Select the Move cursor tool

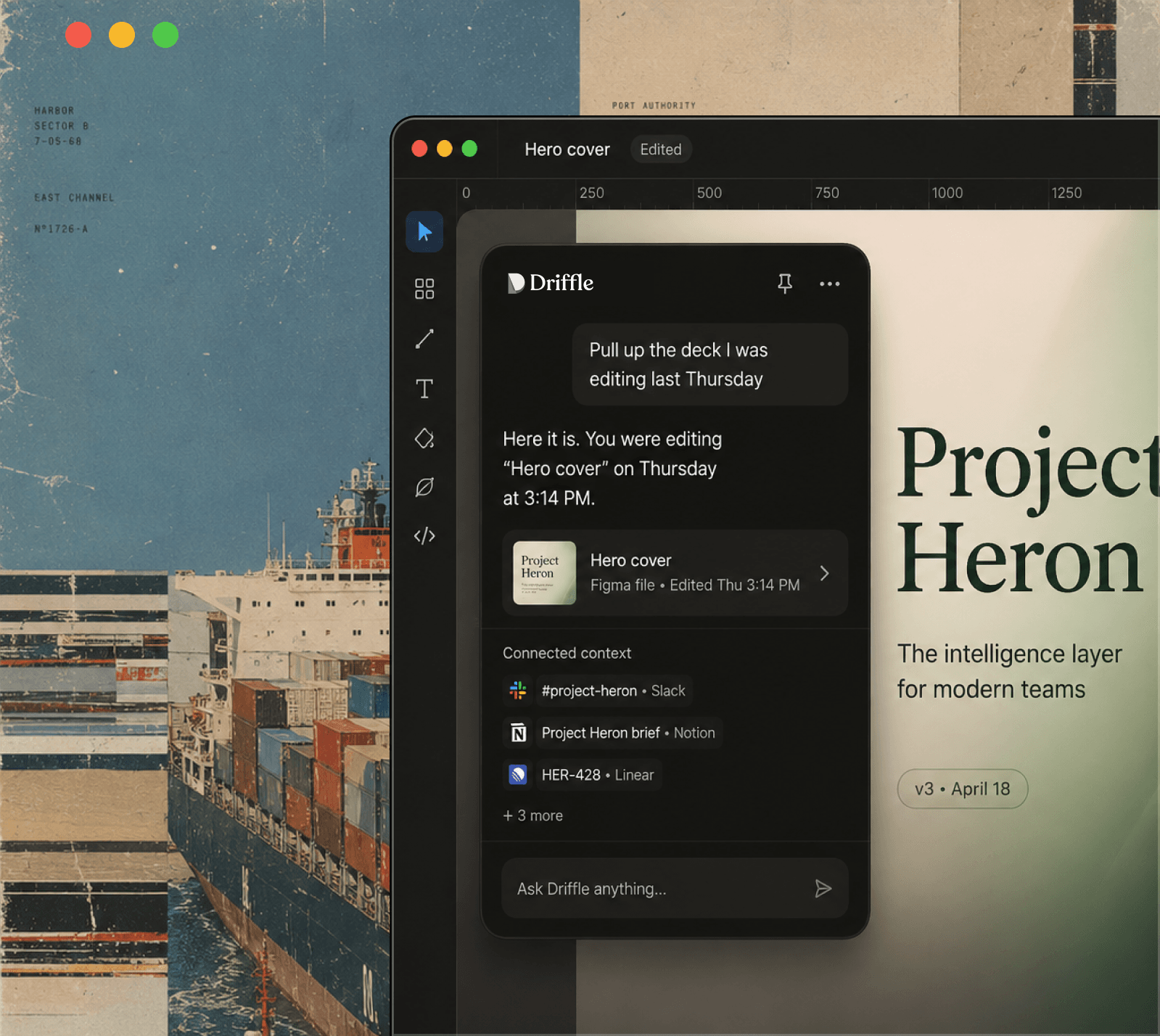pos(424,232)
